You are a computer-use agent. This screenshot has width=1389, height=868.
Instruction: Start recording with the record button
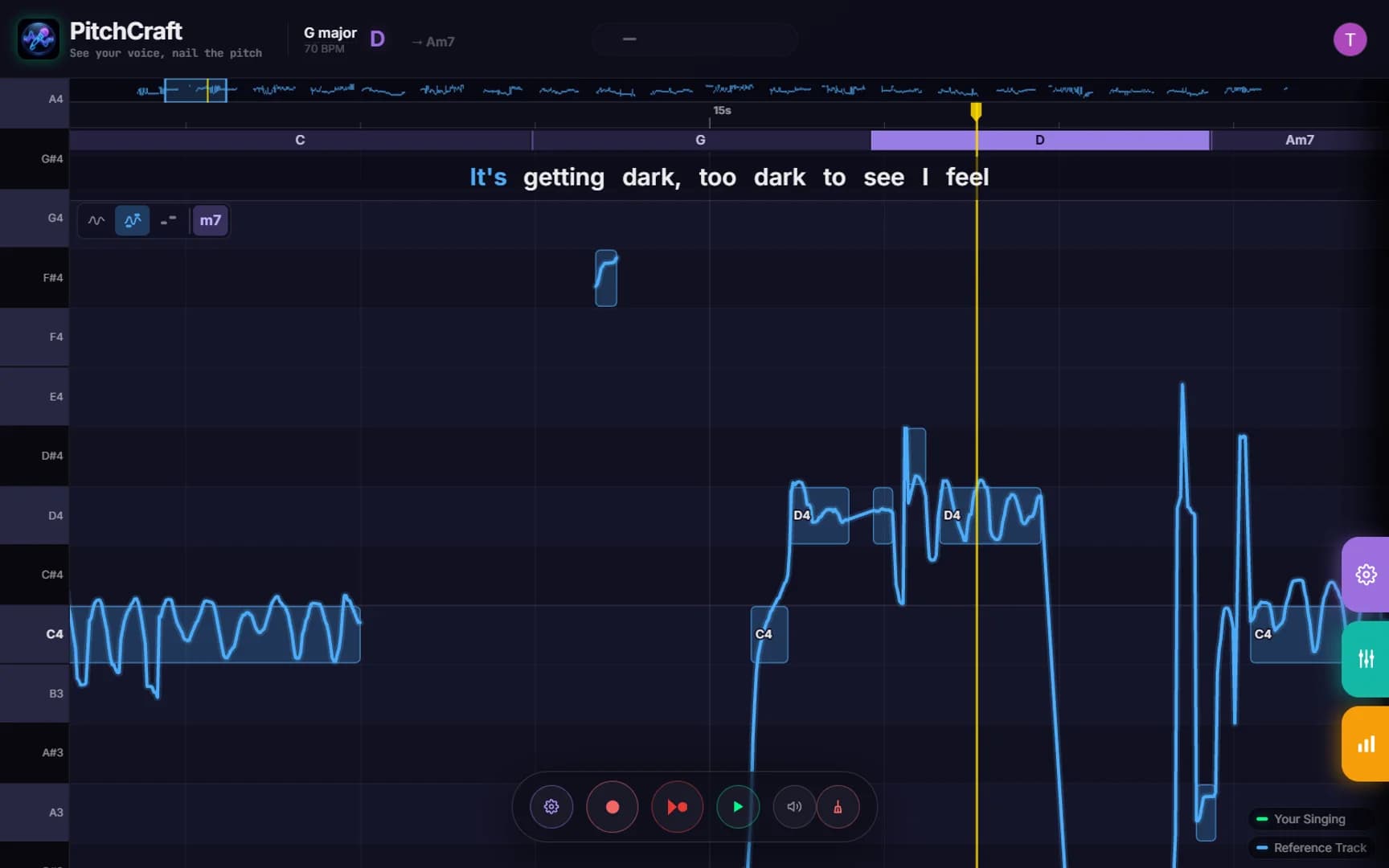tap(613, 806)
